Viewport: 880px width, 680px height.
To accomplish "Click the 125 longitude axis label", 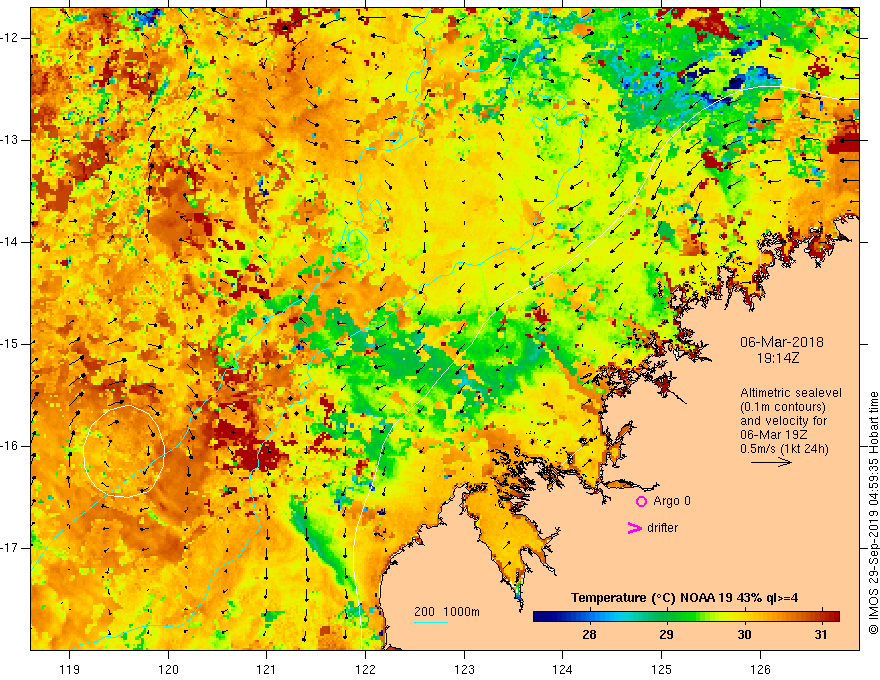I will (662, 669).
